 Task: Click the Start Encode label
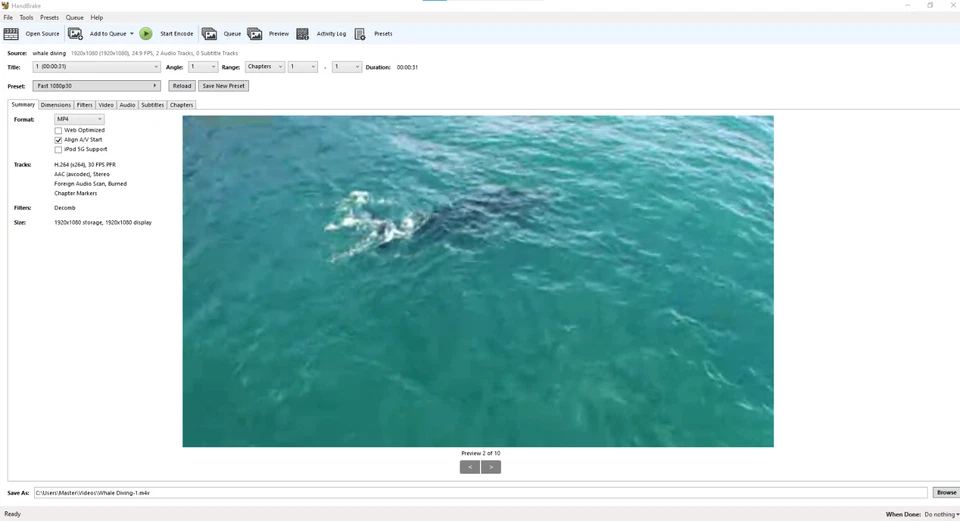point(176,34)
